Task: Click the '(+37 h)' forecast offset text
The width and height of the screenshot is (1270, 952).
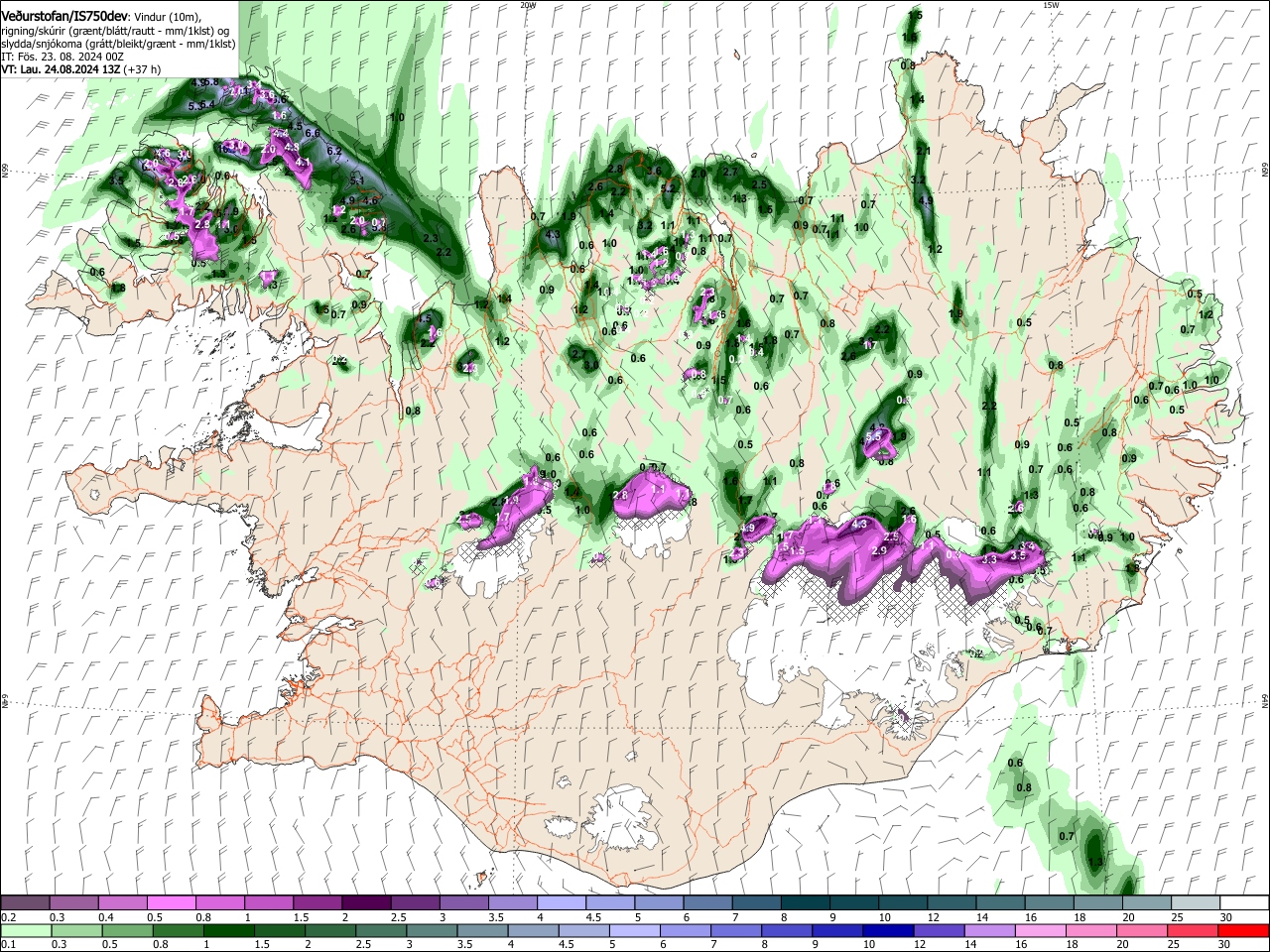Action: click(x=143, y=70)
